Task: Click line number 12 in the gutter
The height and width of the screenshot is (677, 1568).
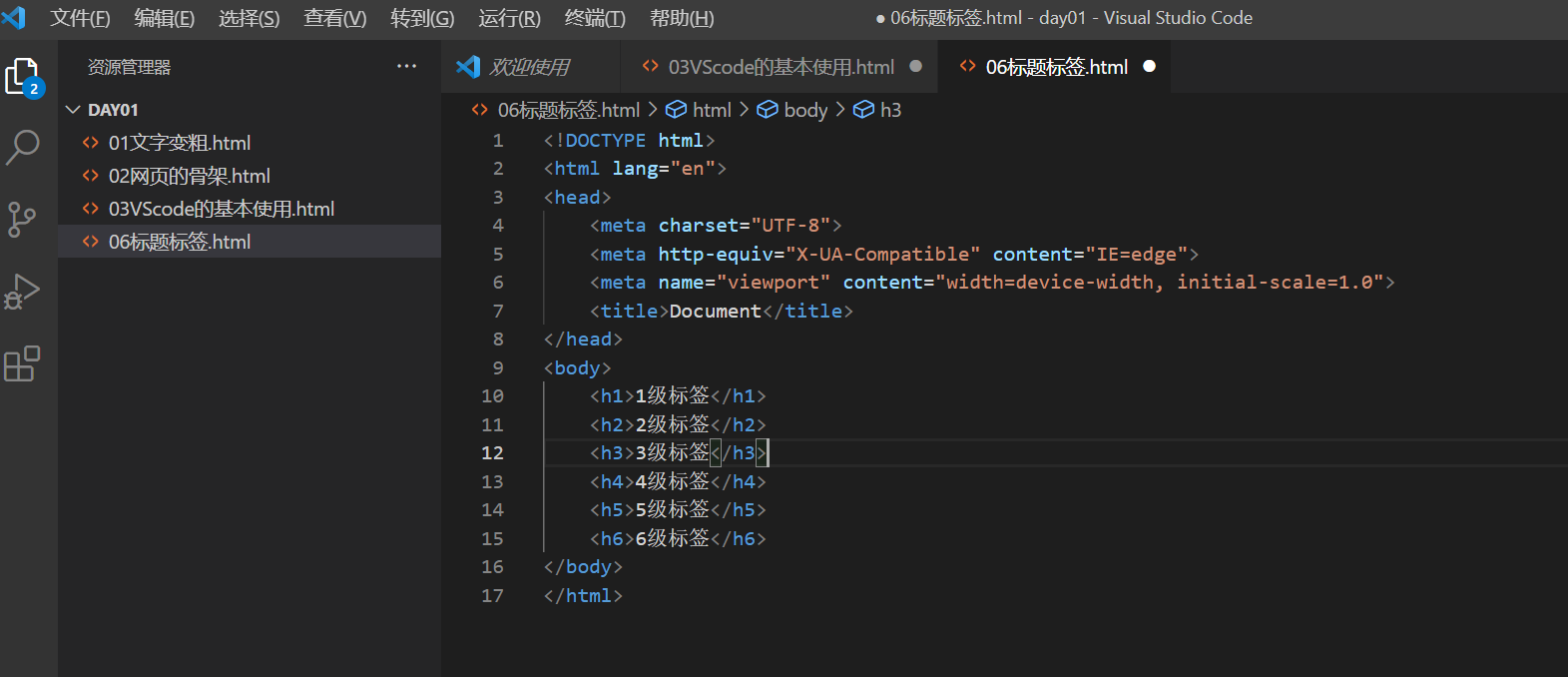Action: point(492,453)
